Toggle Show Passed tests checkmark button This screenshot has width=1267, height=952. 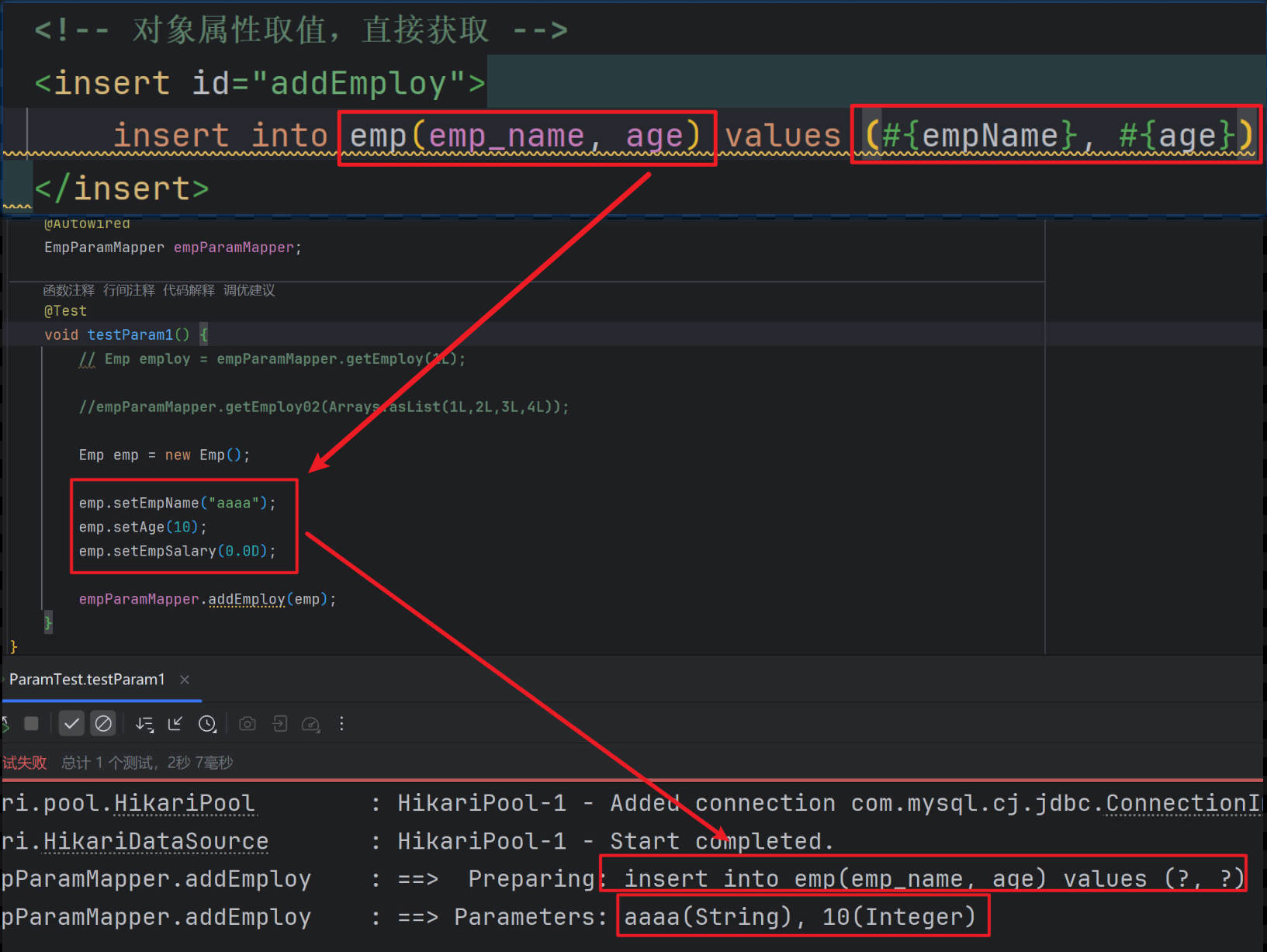(71, 723)
